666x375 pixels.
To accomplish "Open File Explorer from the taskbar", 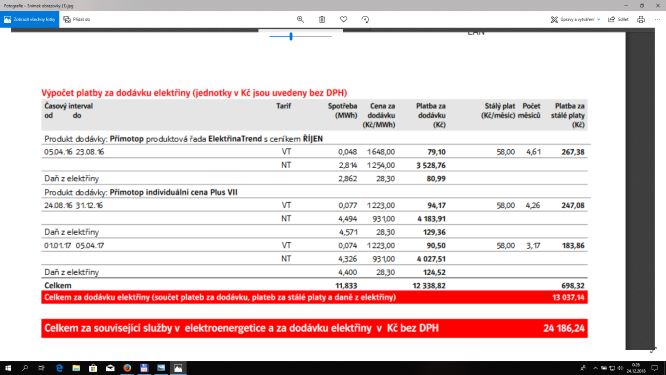I will coord(76,368).
